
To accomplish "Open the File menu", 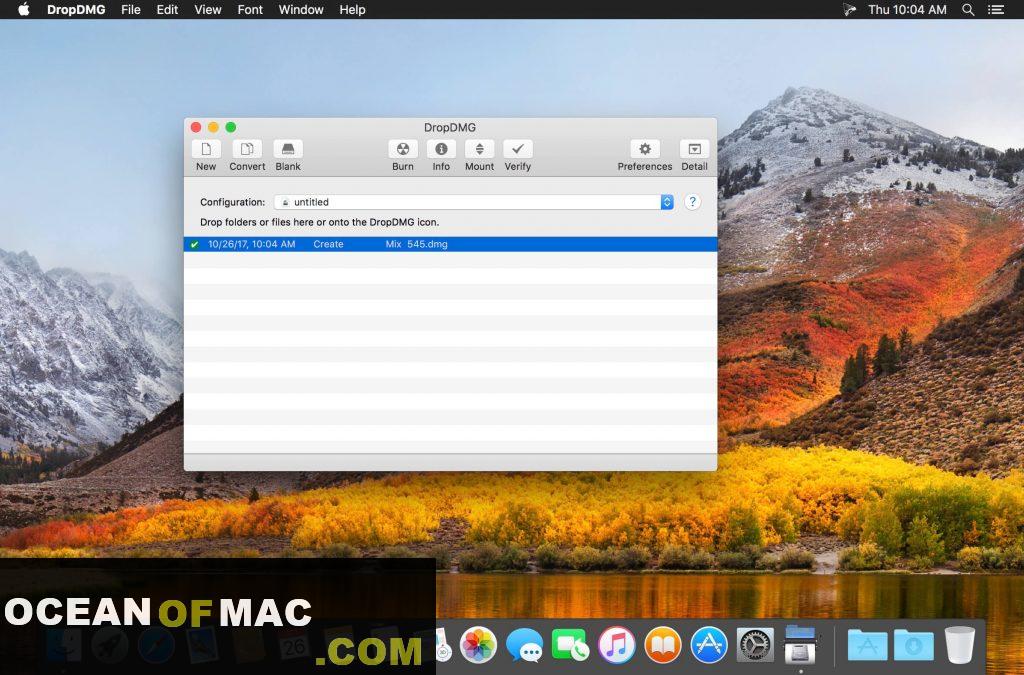I will (x=131, y=10).
